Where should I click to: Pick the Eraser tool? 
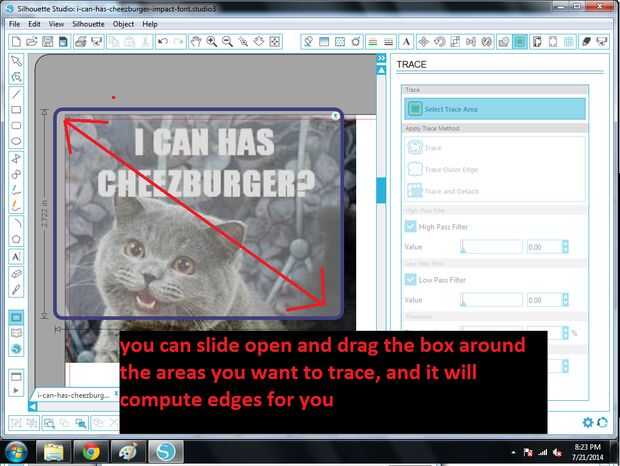[16, 274]
